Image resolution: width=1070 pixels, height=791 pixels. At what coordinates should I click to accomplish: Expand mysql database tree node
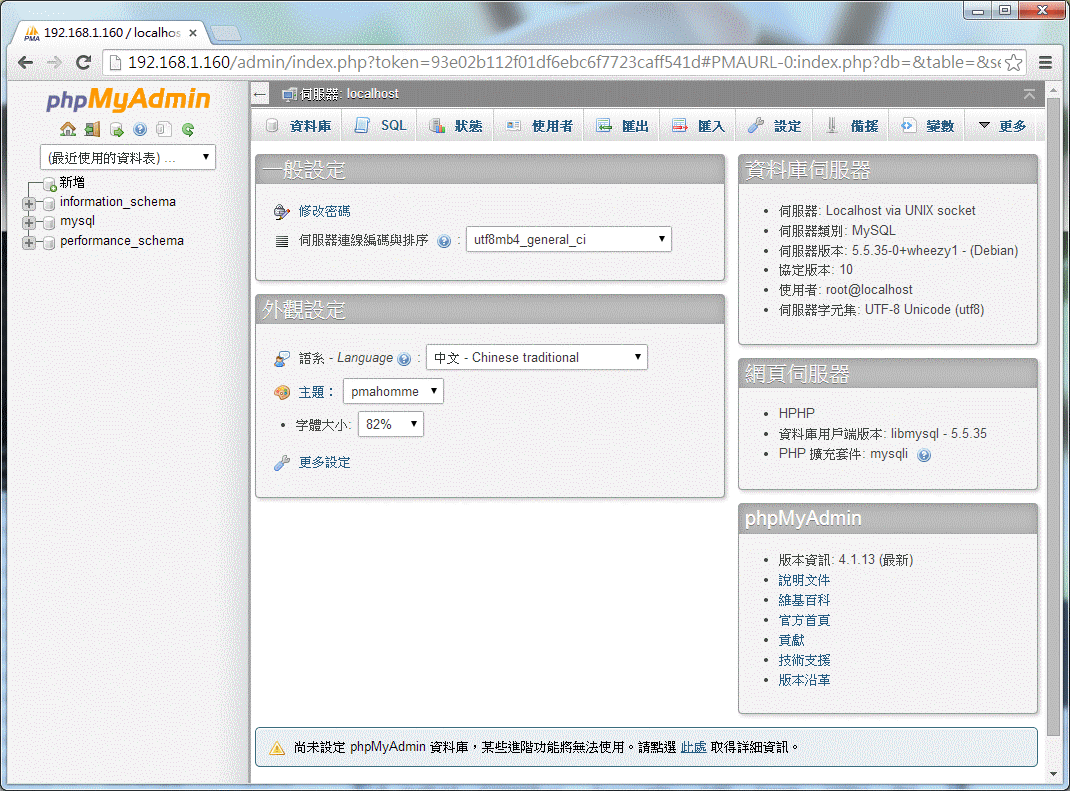tap(29, 222)
